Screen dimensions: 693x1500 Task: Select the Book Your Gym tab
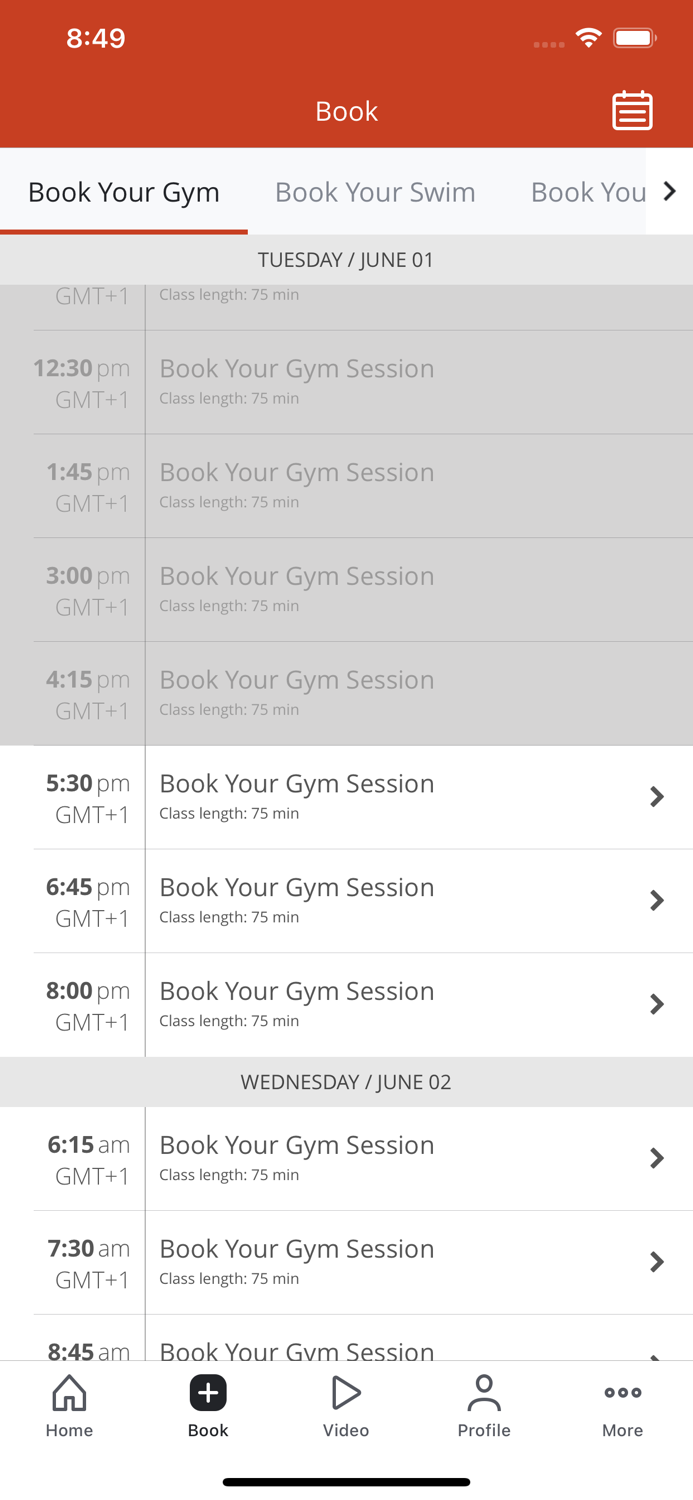123,192
